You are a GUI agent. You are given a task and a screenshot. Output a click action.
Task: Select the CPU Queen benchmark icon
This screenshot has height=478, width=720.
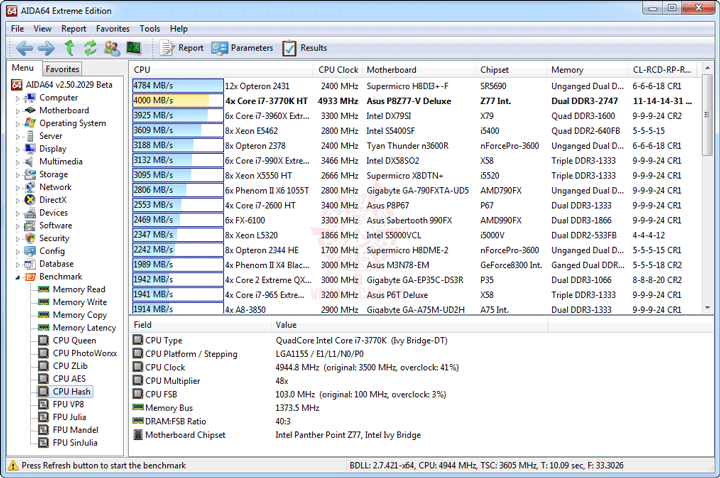coord(44,340)
